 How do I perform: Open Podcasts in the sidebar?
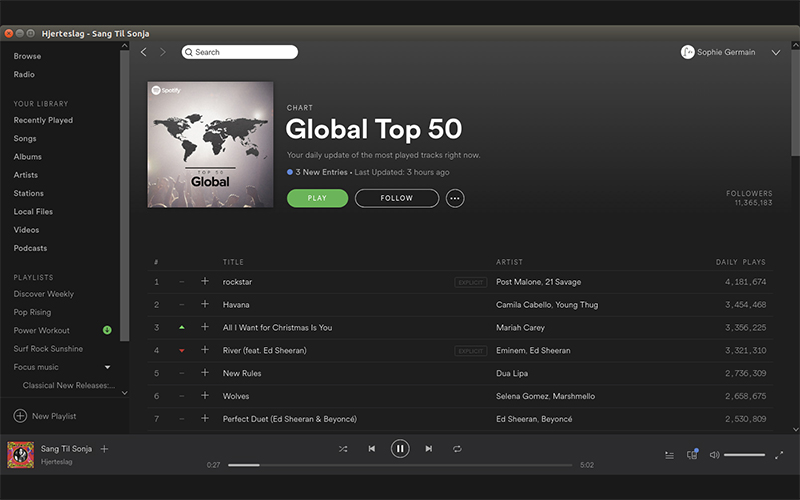tap(30, 248)
